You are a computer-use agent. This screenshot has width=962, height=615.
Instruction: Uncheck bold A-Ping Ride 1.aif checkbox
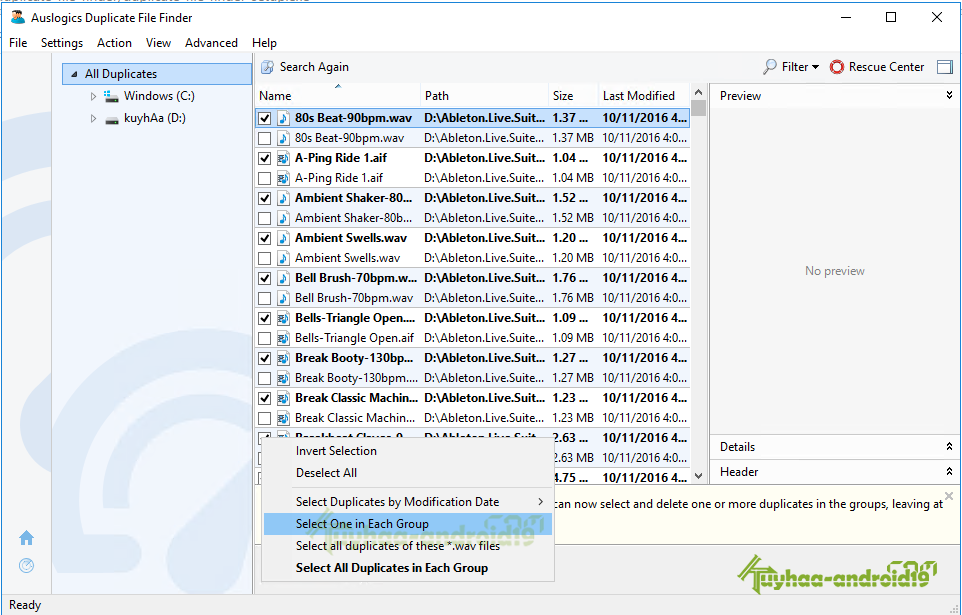pos(264,158)
